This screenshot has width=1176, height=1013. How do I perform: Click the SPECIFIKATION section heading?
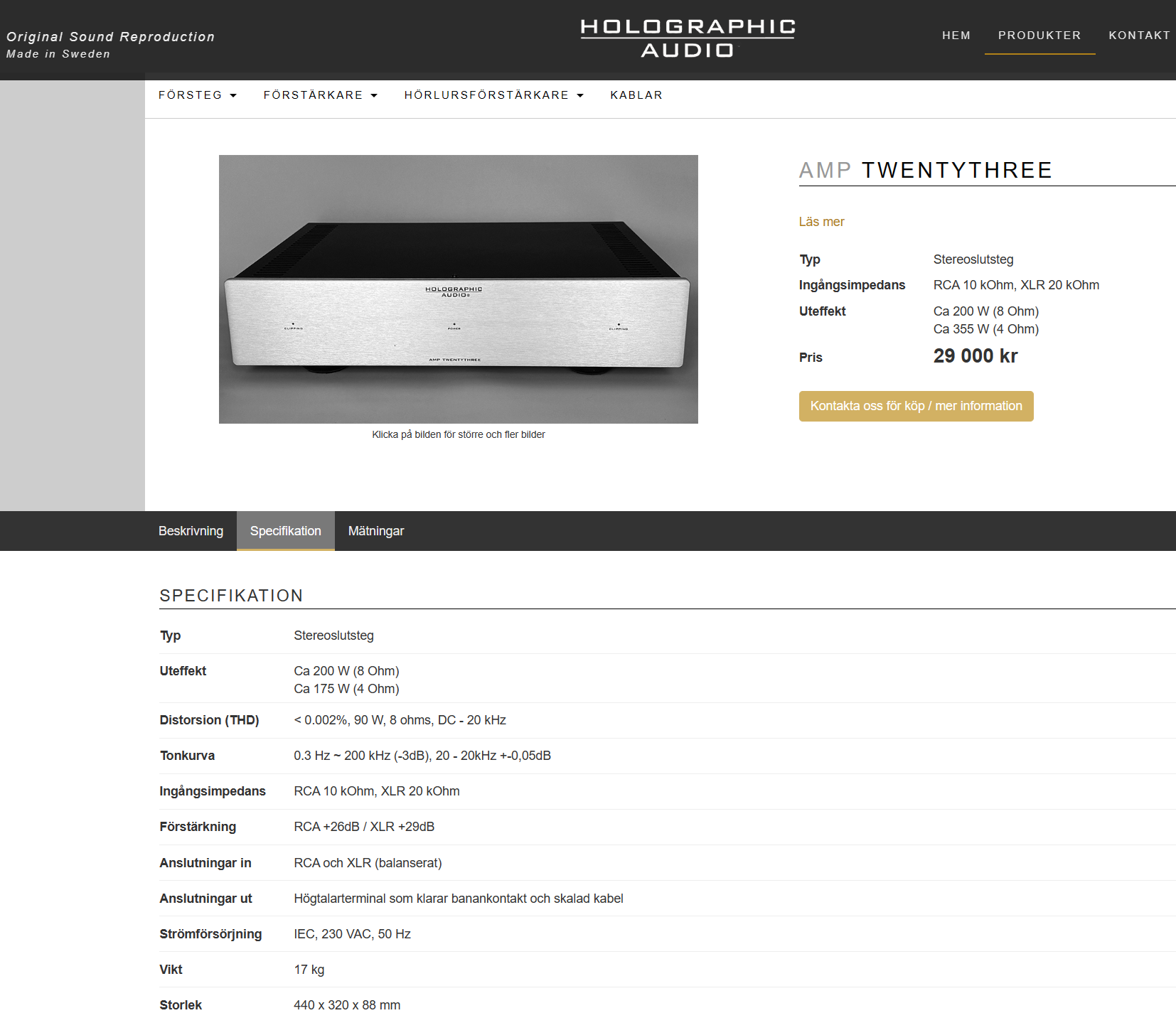point(231,596)
